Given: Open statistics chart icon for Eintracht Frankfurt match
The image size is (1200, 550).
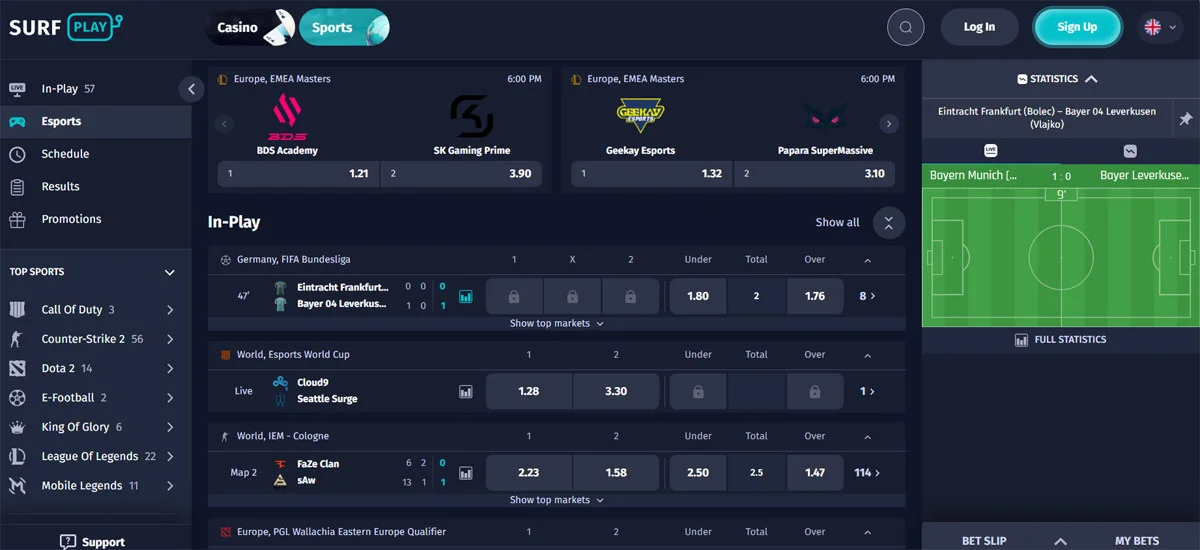Looking at the screenshot, I should [466, 296].
